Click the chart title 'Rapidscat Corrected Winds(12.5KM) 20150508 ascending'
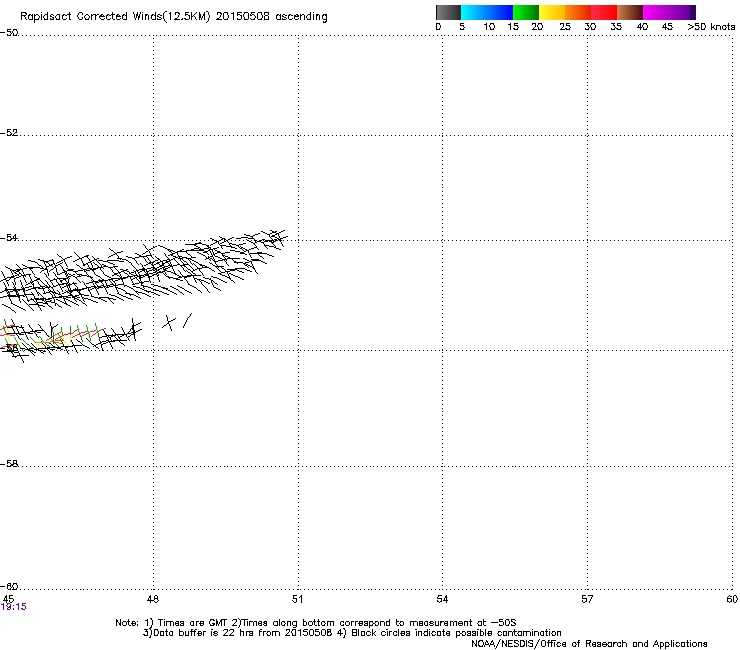 coord(174,17)
